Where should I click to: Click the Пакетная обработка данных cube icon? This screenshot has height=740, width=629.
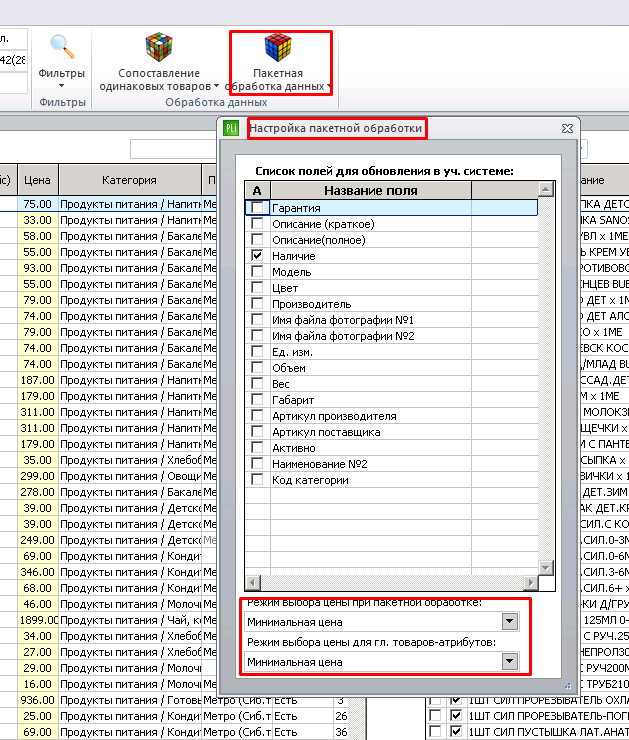[278, 47]
